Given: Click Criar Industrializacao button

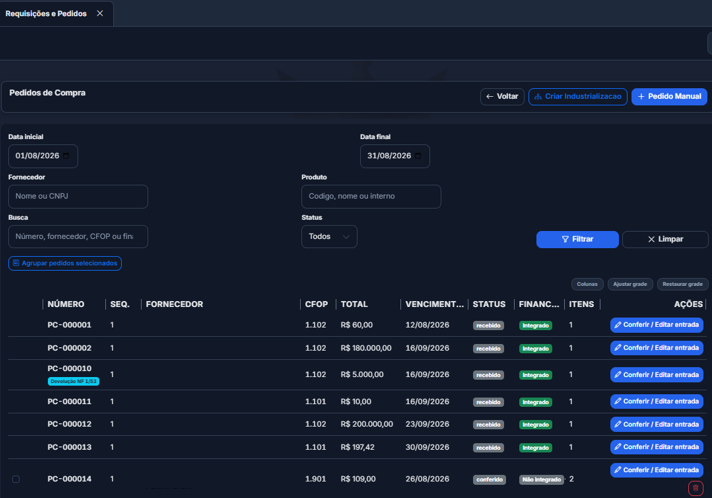Looking at the screenshot, I should pos(578,97).
